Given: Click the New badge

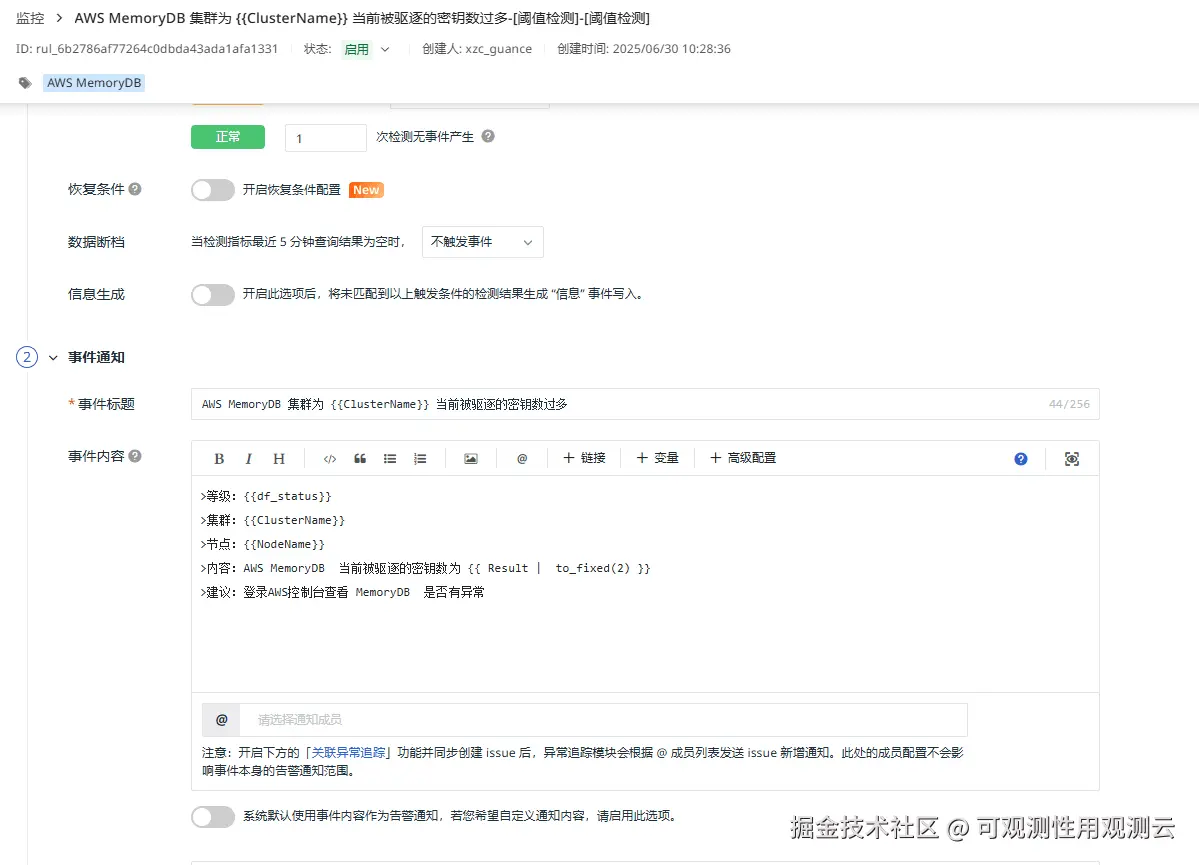Looking at the screenshot, I should [366, 190].
